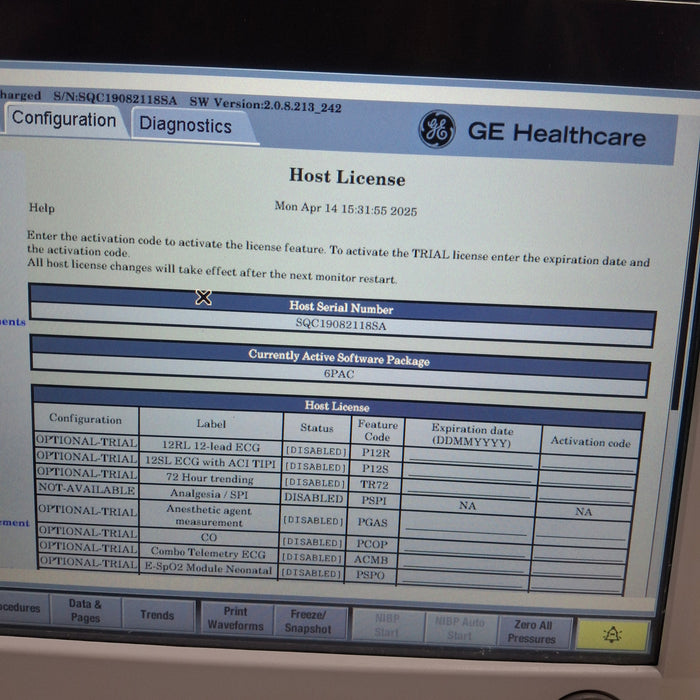Click the Activation code column header
700x700 pixels.
coord(590,442)
